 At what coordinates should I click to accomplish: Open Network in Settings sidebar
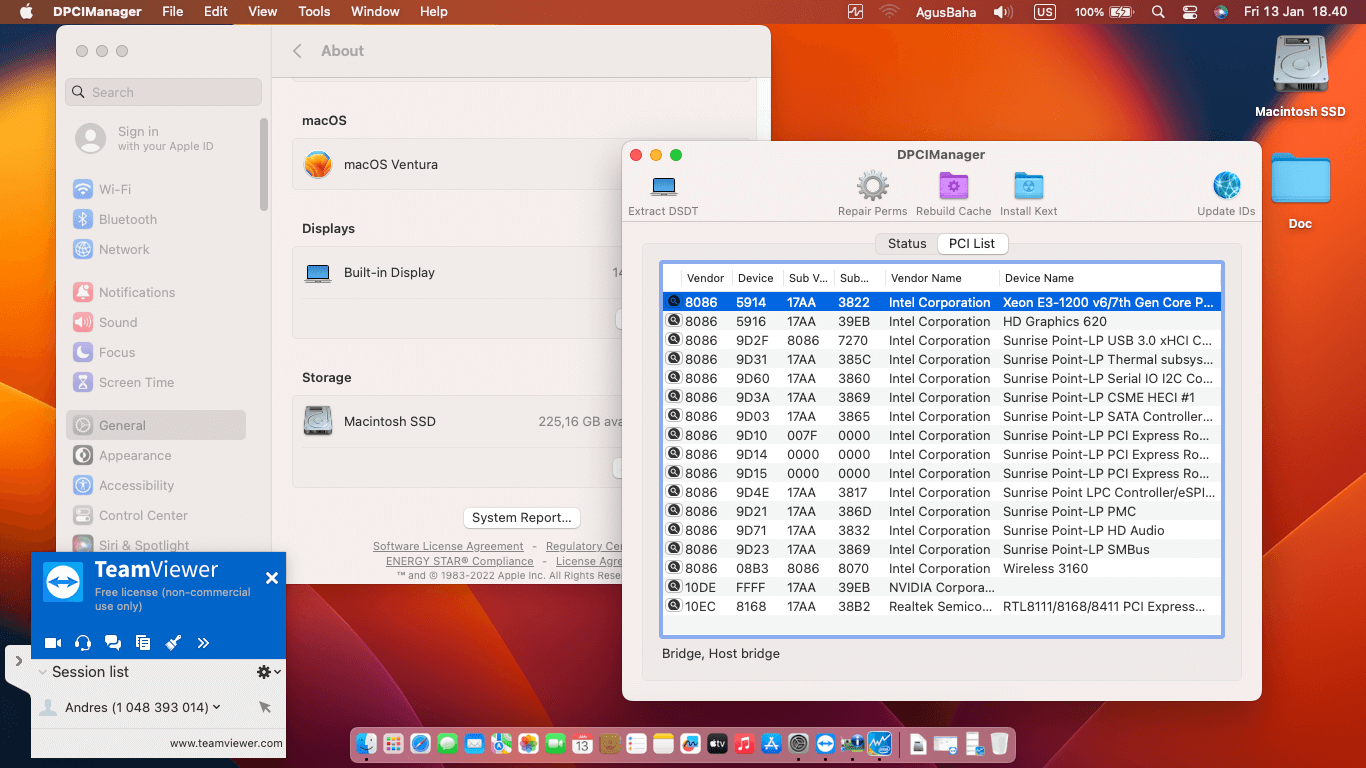[156, 249]
